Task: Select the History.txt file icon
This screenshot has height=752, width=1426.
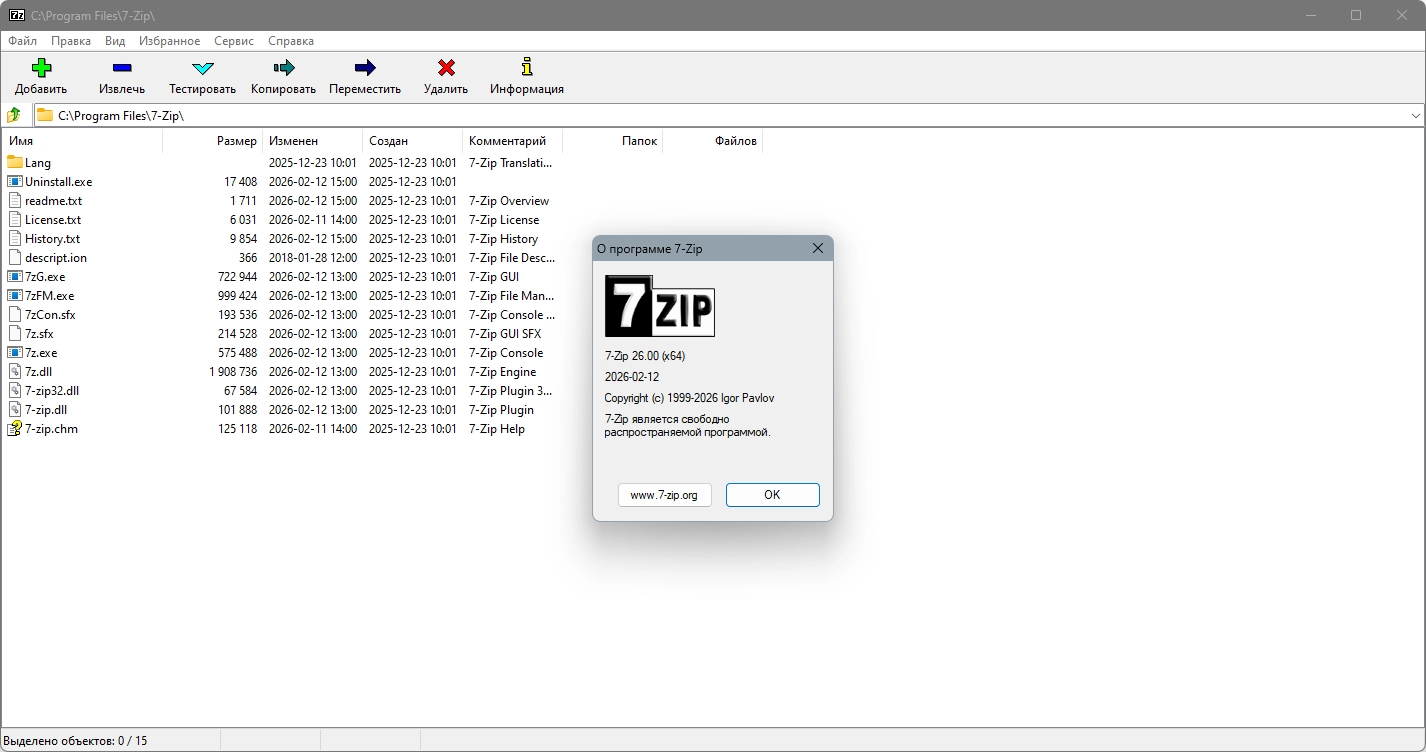Action: [15, 238]
